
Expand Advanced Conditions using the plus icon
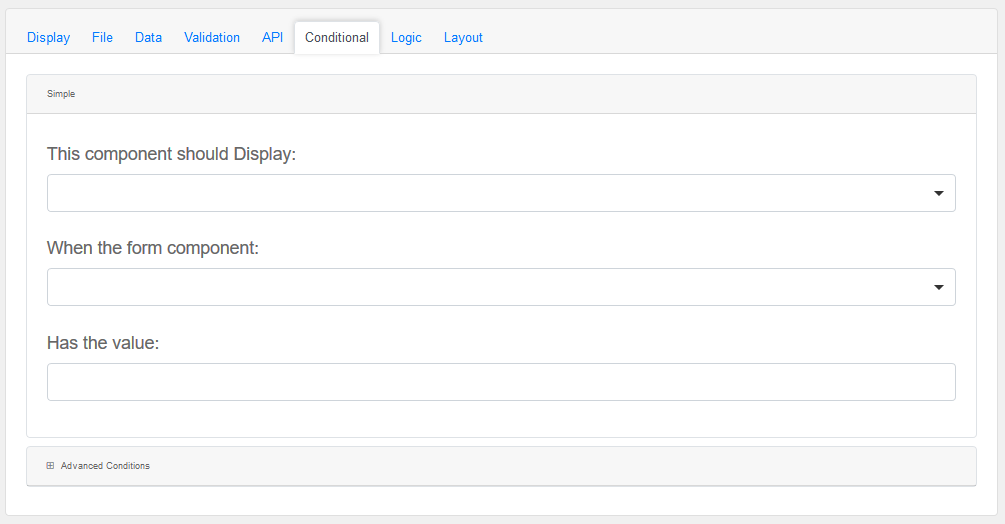50,466
